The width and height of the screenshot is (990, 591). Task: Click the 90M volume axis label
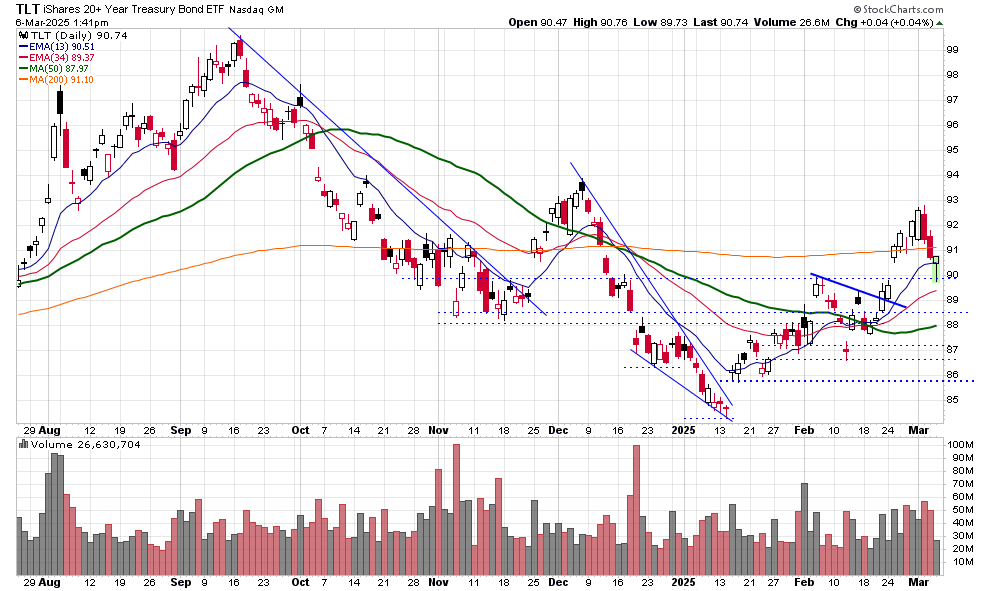coord(962,458)
